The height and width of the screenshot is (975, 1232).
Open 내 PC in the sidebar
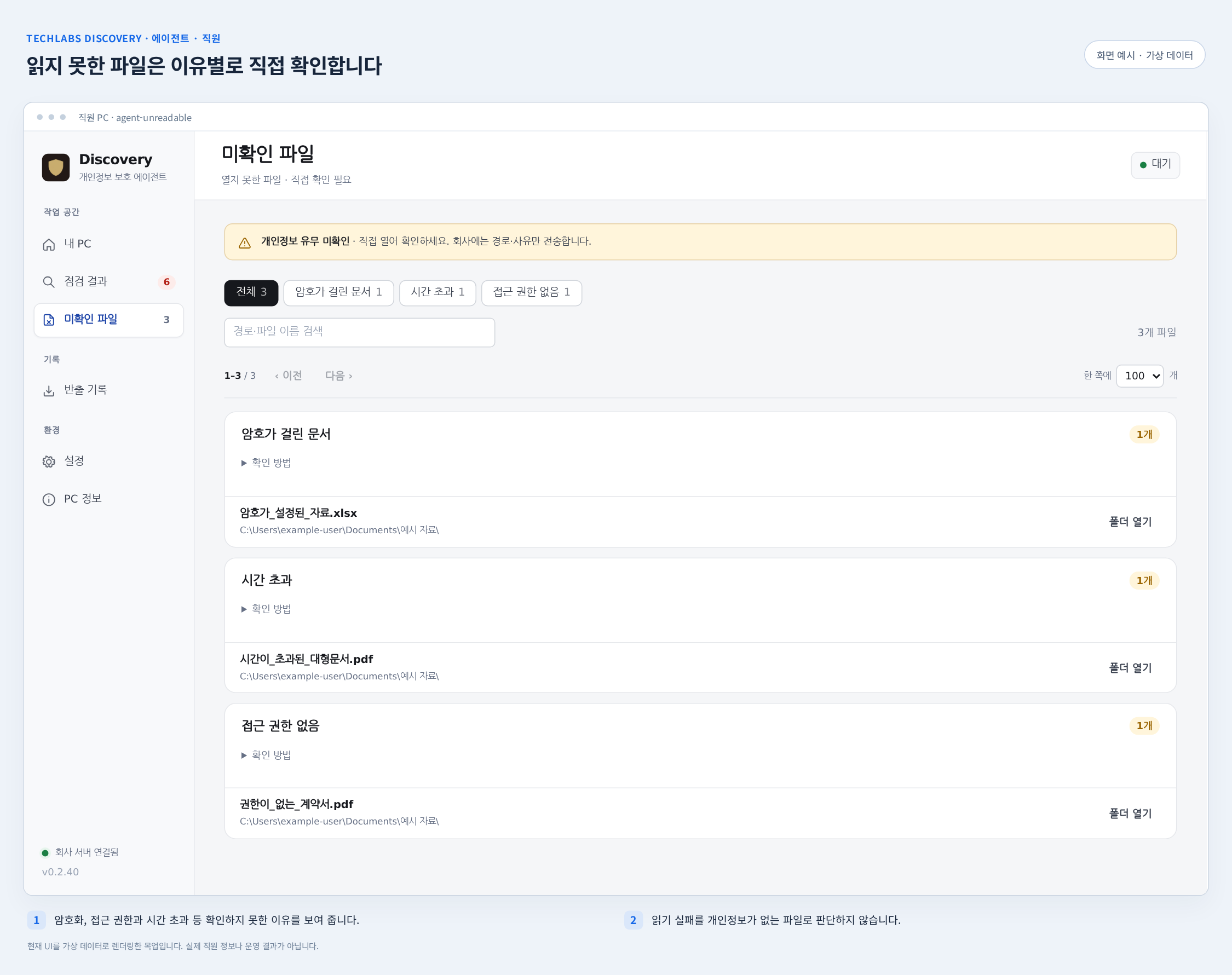(x=108, y=244)
